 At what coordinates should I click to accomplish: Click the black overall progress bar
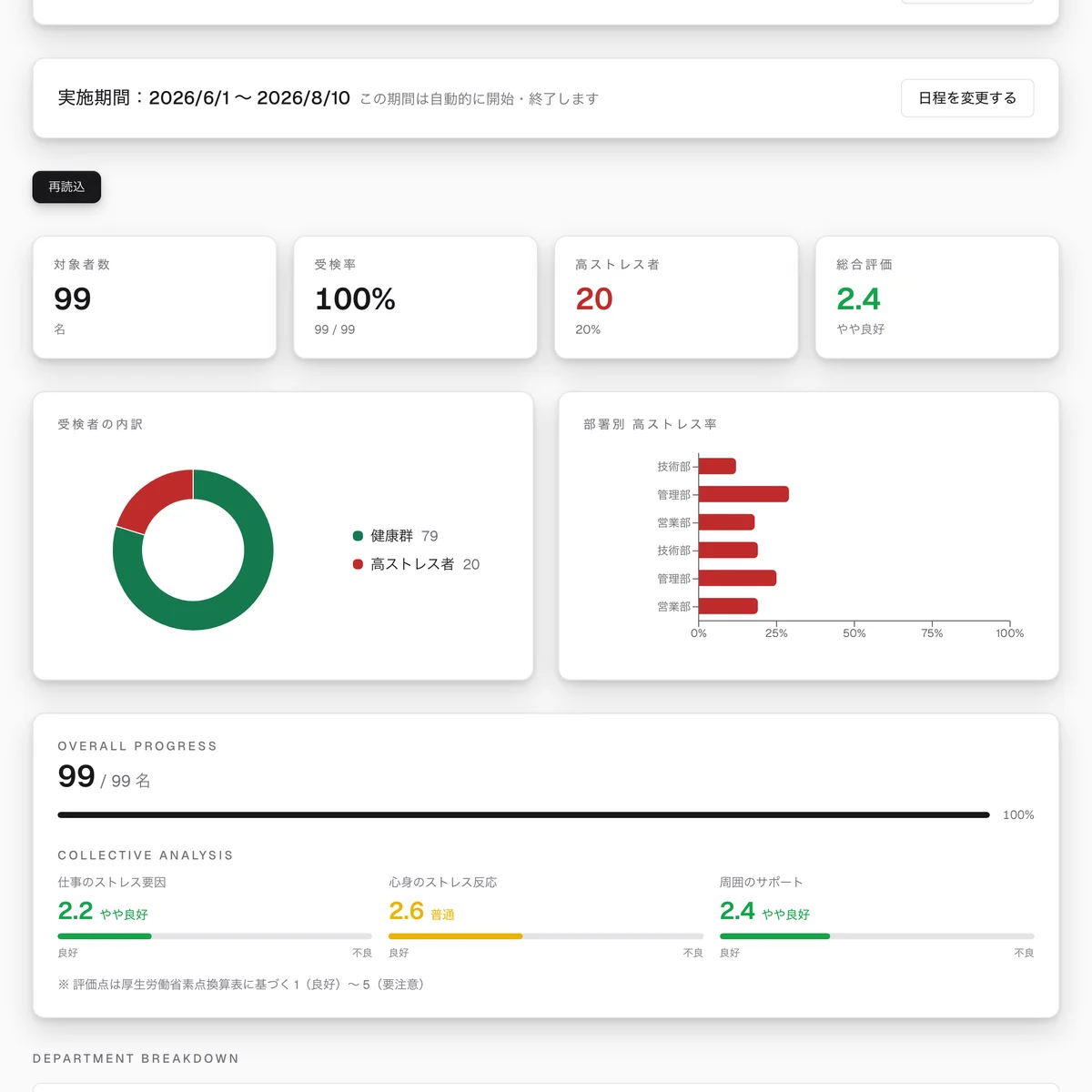523,815
